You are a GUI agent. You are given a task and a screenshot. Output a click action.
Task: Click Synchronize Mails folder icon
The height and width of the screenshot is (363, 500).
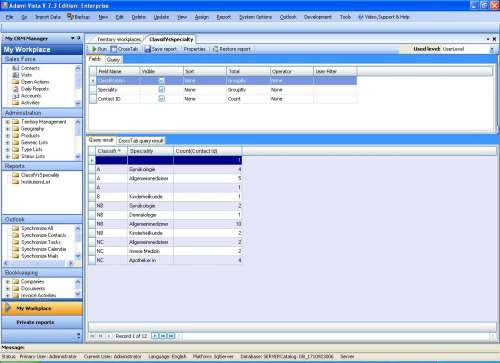pyautogui.click(x=16, y=256)
